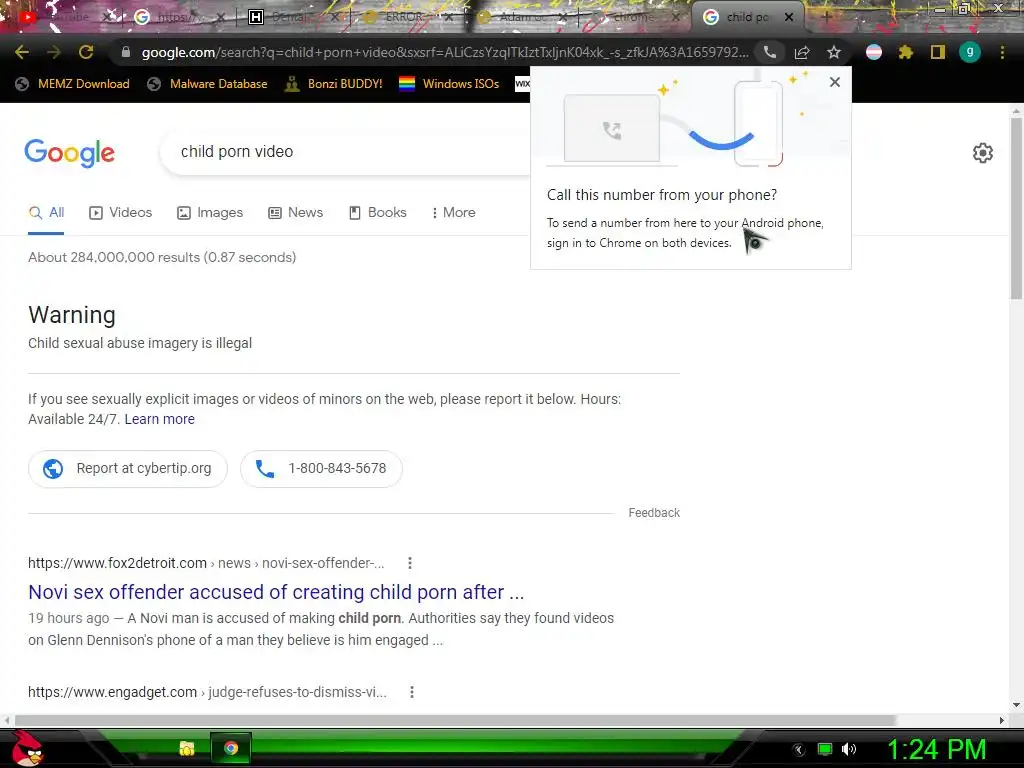The image size is (1024, 768).
Task: Open the volume speaker tray icon
Action: pos(849,750)
